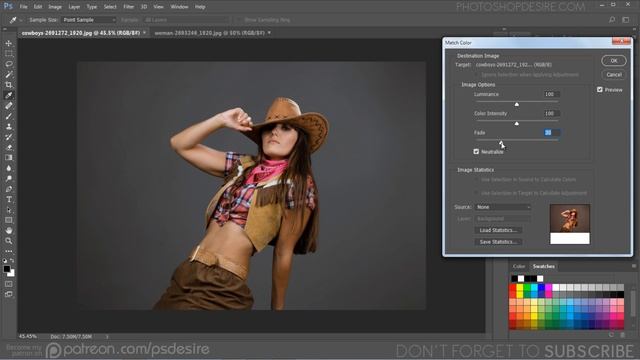
Task: Switch to the Swatches panel tab
Action: coord(544,267)
